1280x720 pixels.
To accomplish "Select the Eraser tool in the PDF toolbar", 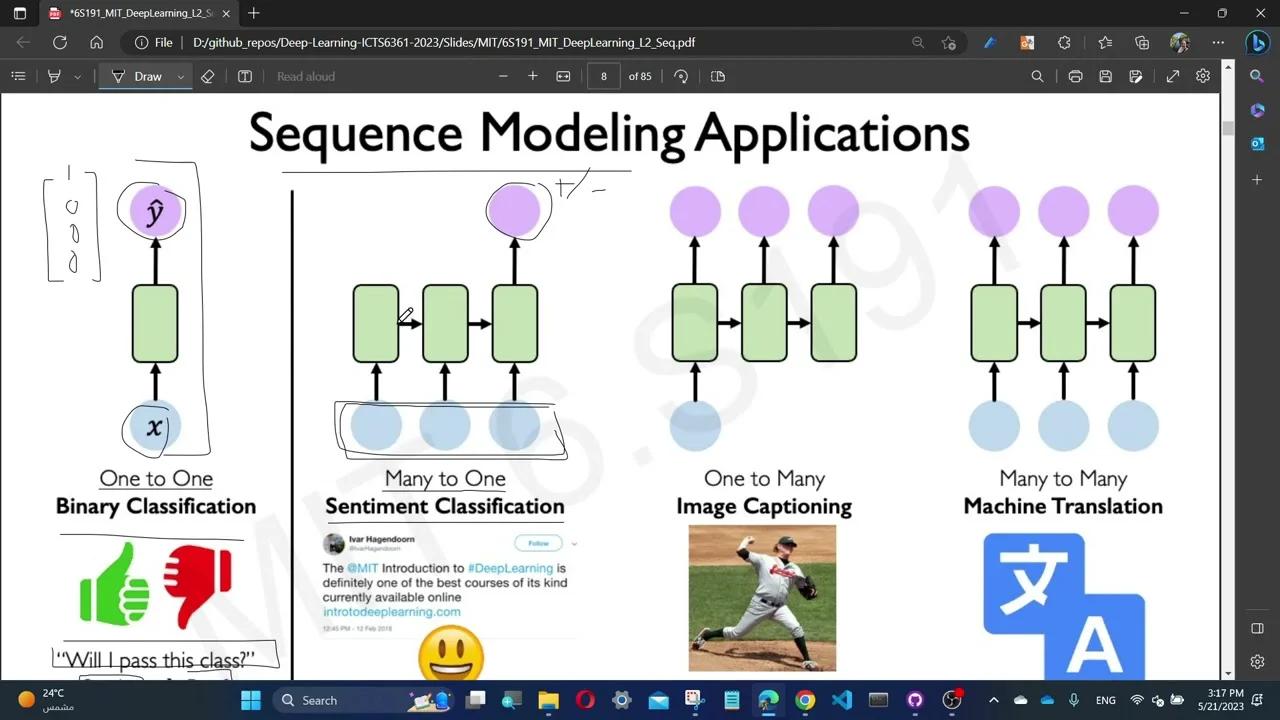I will click(208, 76).
